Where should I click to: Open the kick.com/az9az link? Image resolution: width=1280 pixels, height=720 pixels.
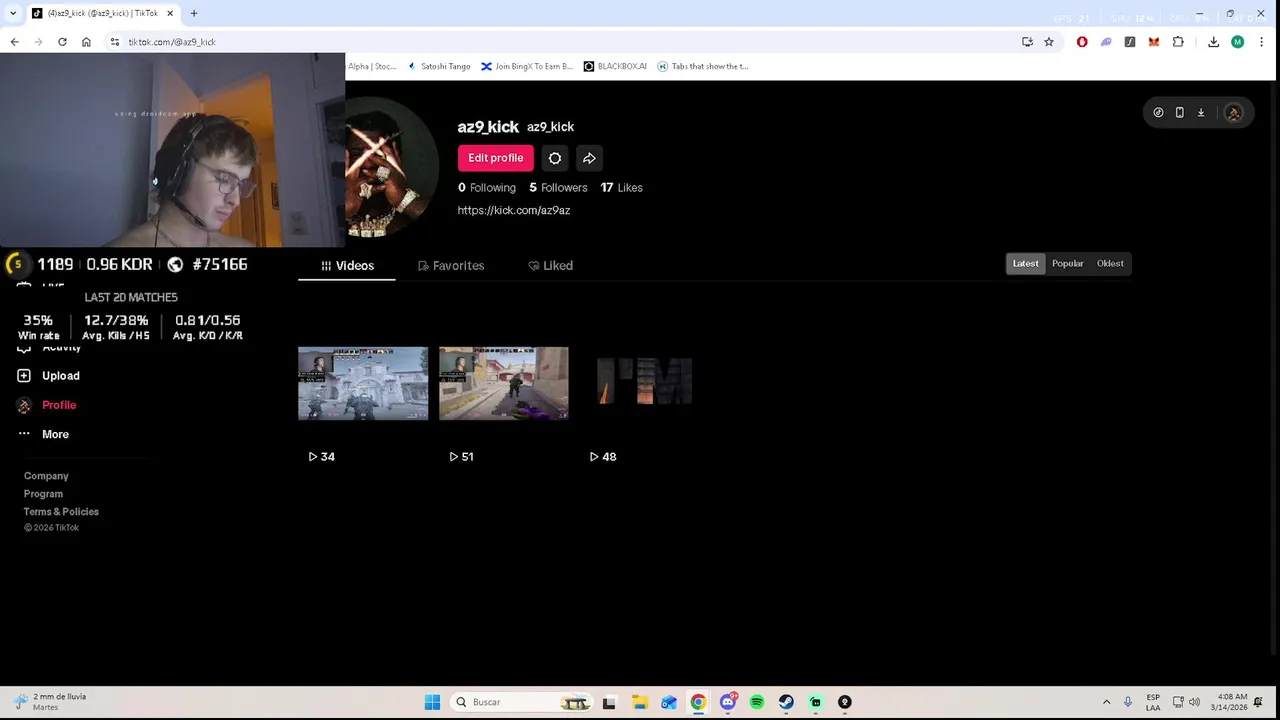[x=514, y=210]
